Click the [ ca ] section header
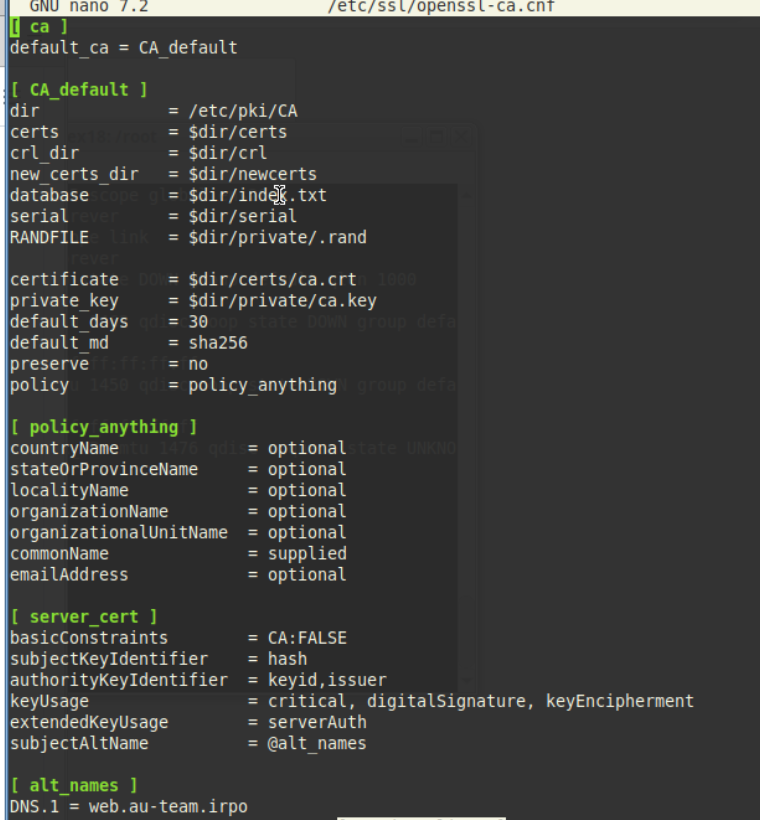760x820 pixels. pyautogui.click(x=39, y=27)
